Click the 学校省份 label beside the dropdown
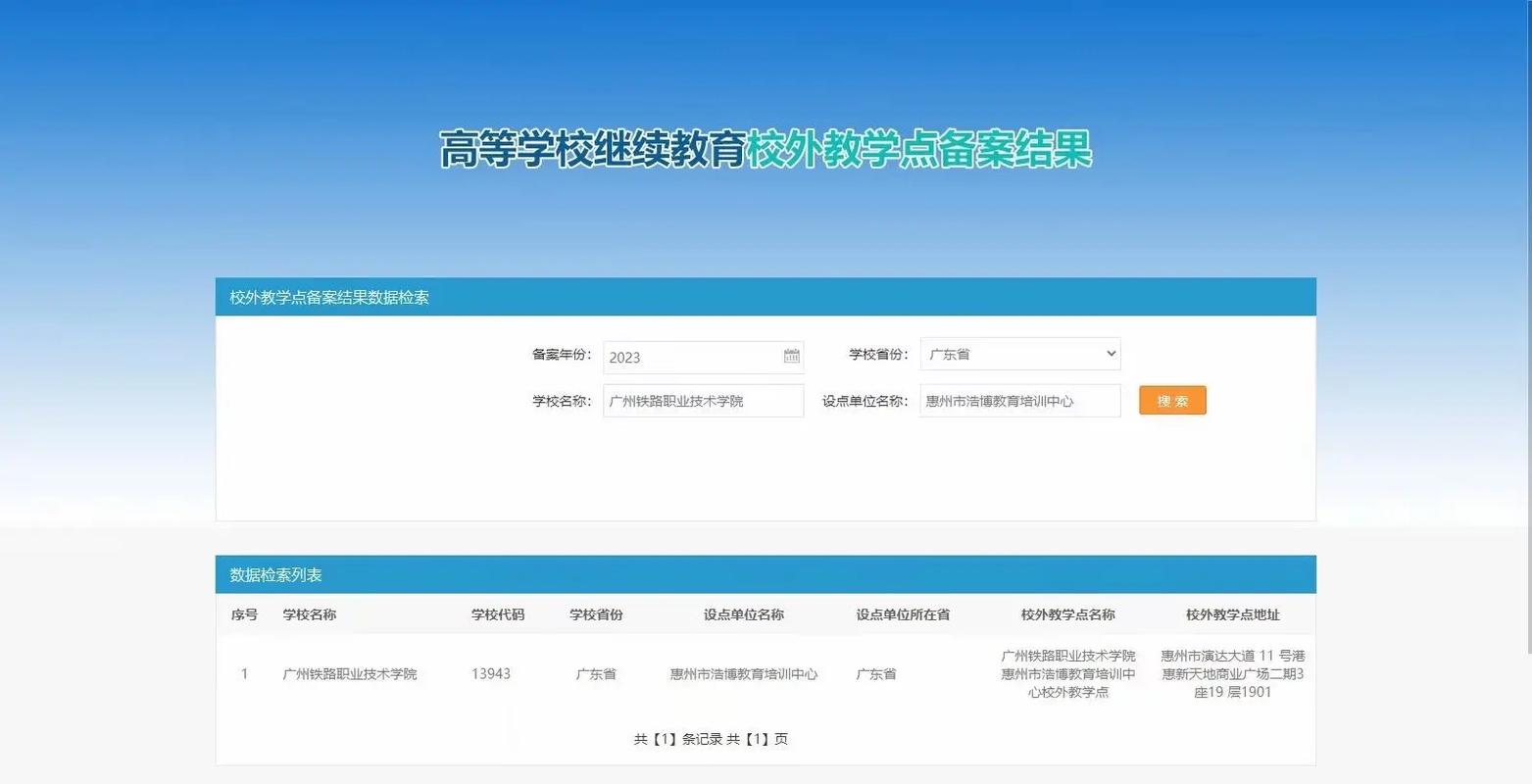This screenshot has width=1532, height=784. coord(878,354)
